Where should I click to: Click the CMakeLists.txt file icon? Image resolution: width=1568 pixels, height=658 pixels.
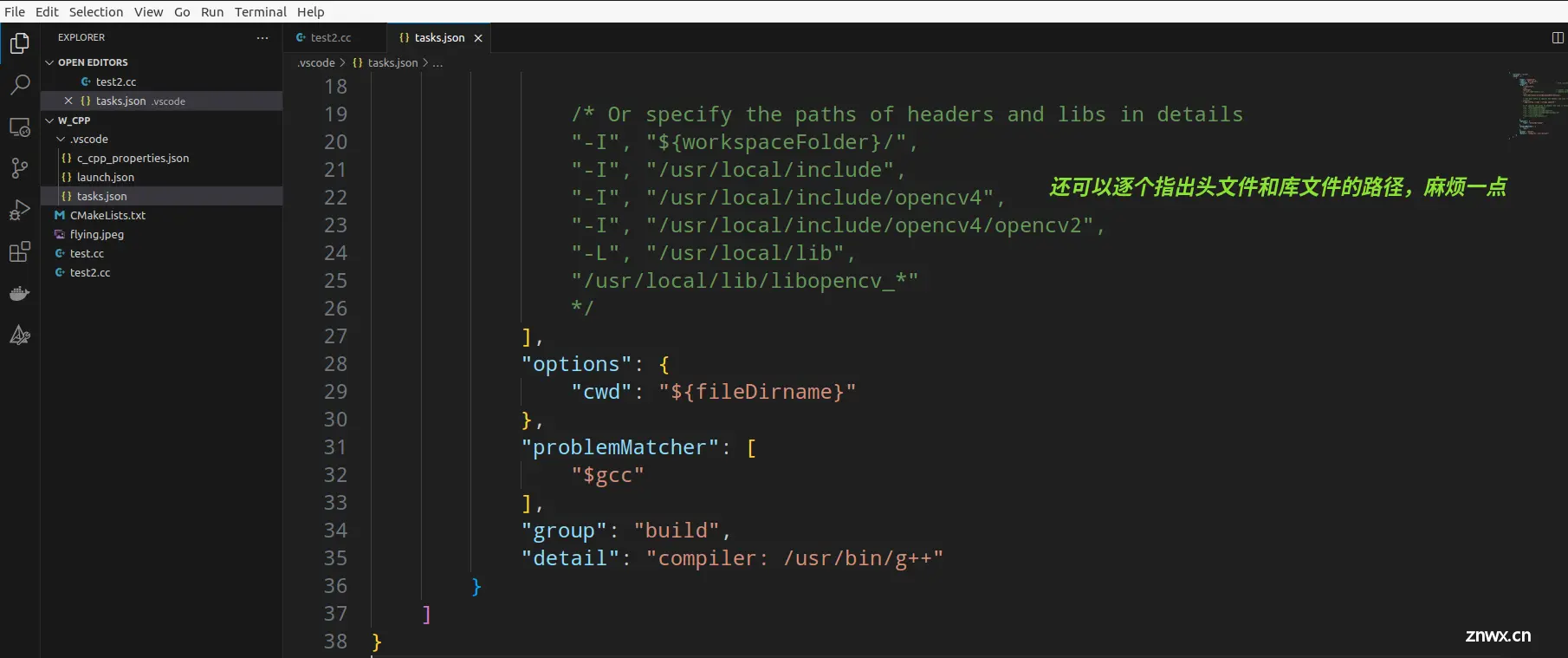(60, 215)
